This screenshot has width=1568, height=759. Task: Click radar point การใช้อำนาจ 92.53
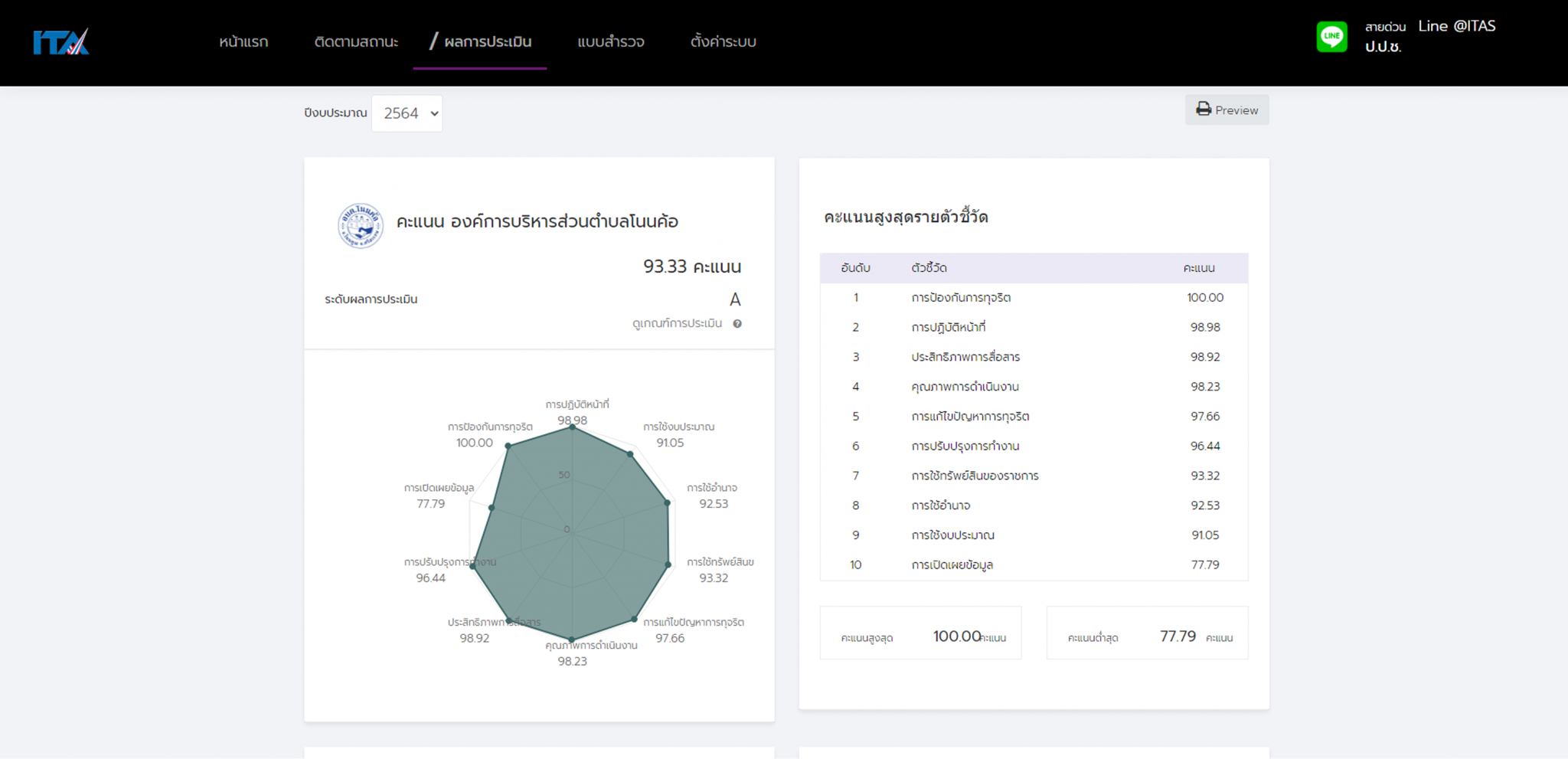click(x=668, y=503)
